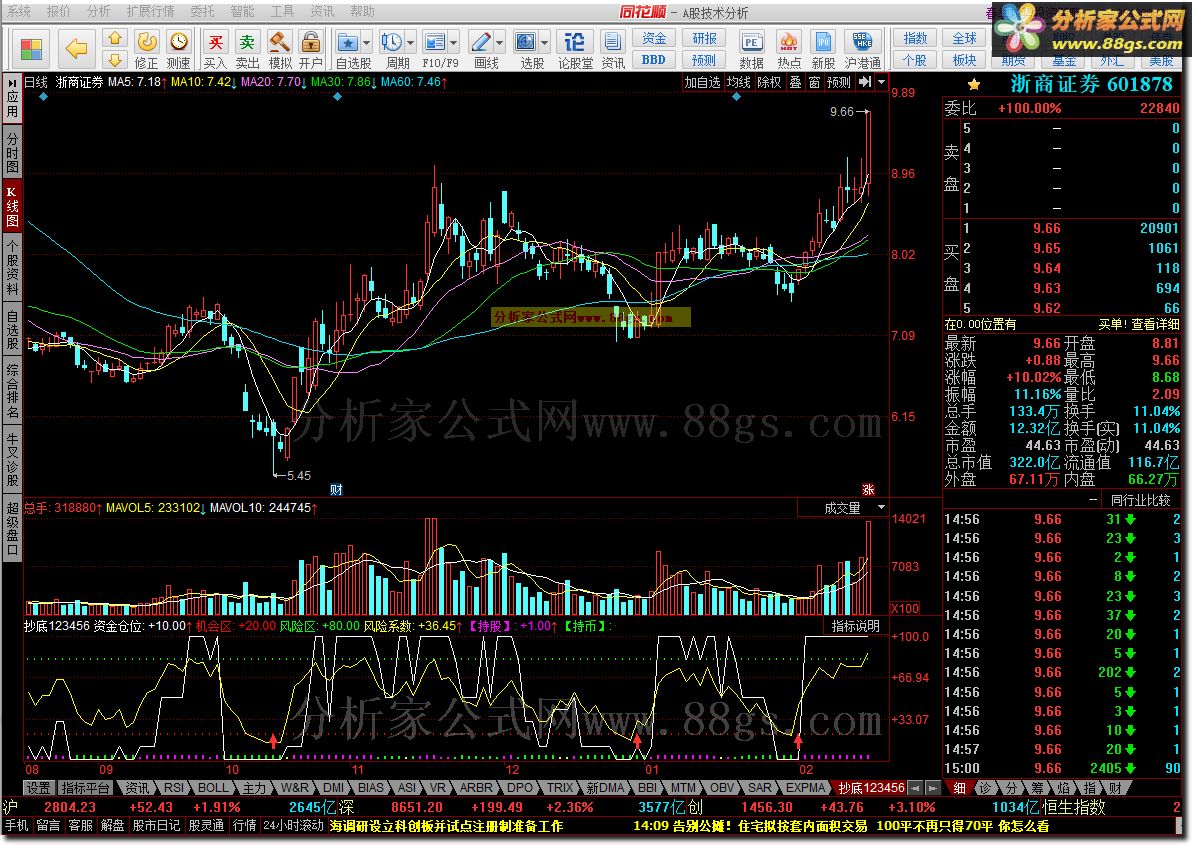Click the 同行业比较 link
Image resolution: width=1194 pixels, height=846 pixels.
pyautogui.click(x=1140, y=500)
